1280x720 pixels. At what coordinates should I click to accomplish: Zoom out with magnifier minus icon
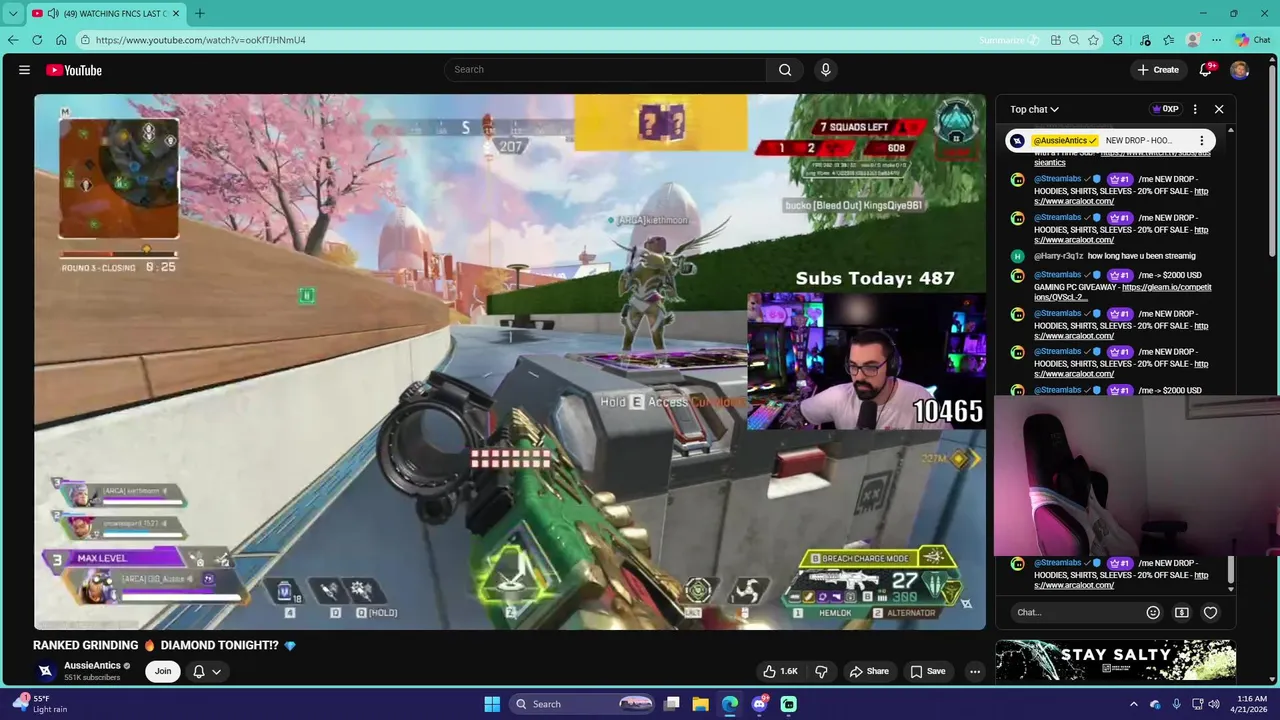click(x=1074, y=40)
